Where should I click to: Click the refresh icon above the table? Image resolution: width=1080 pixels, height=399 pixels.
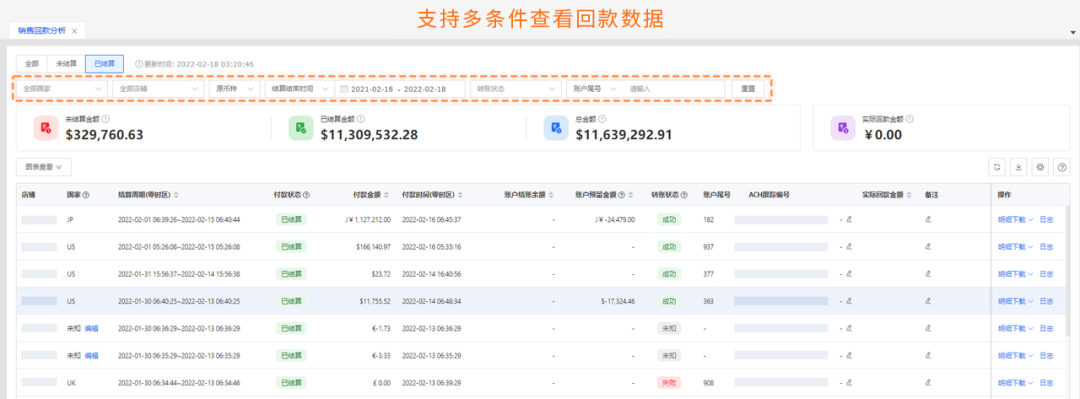[996, 167]
